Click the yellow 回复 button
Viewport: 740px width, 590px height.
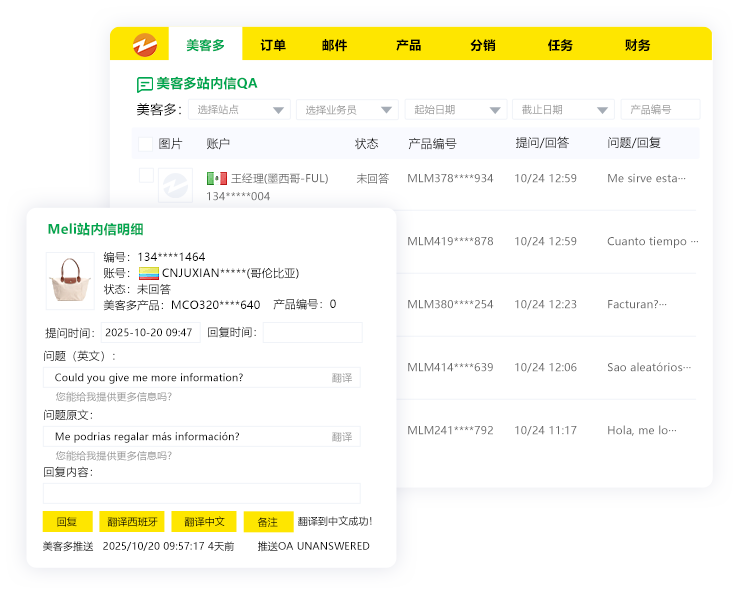(67, 521)
